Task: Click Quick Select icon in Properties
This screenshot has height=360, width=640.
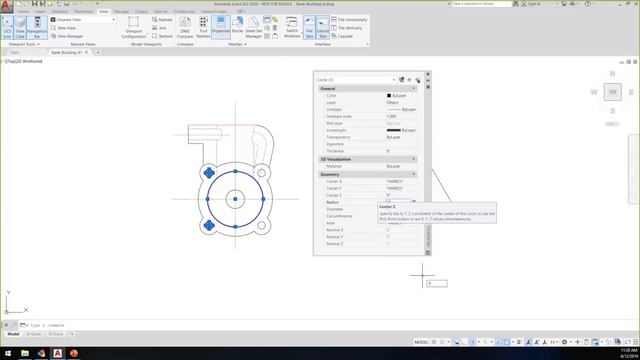Action: pos(418,80)
